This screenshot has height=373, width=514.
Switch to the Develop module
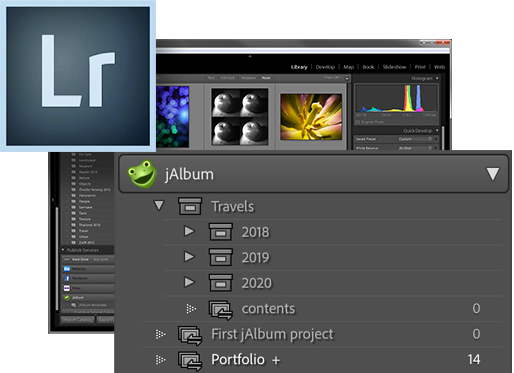click(325, 67)
